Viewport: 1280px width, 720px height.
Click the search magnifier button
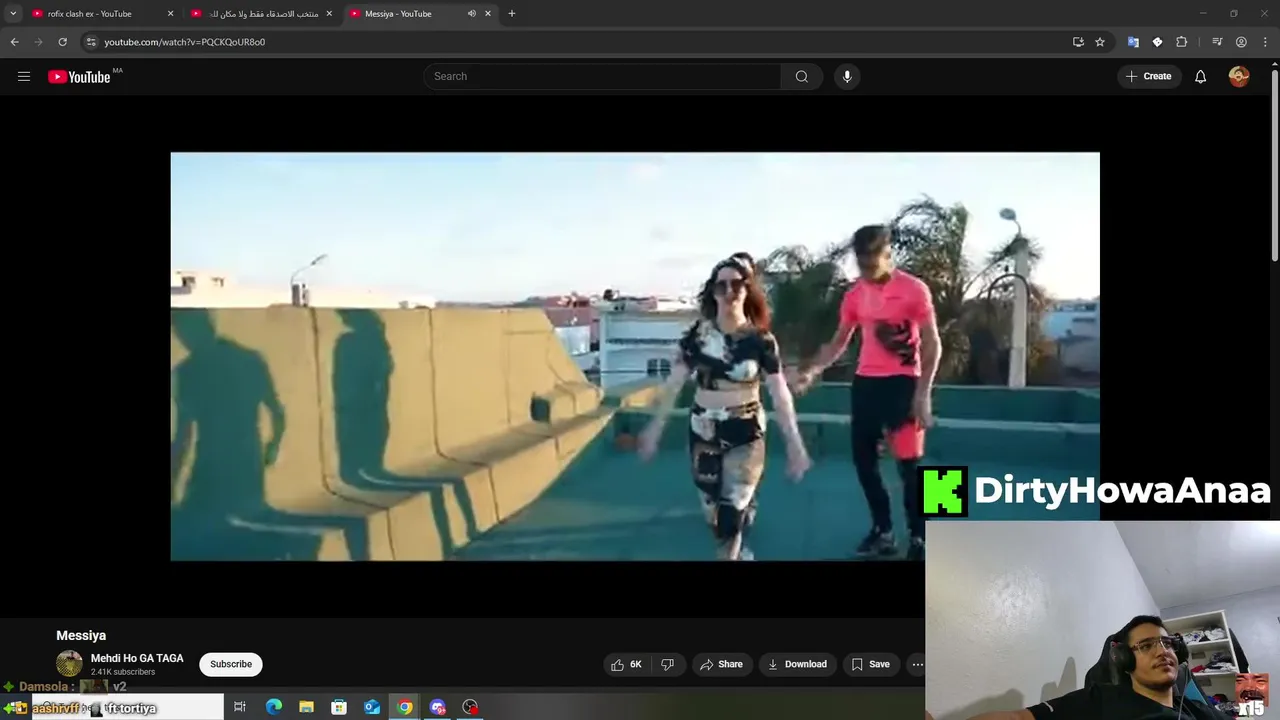click(x=801, y=76)
